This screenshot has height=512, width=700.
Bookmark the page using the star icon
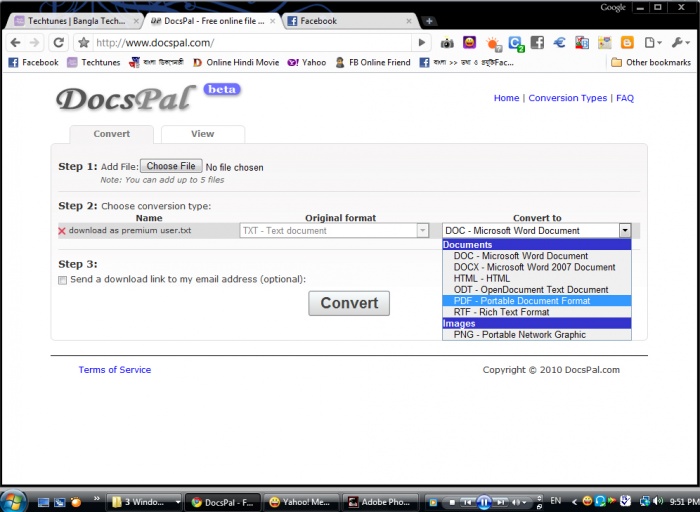tap(83, 43)
